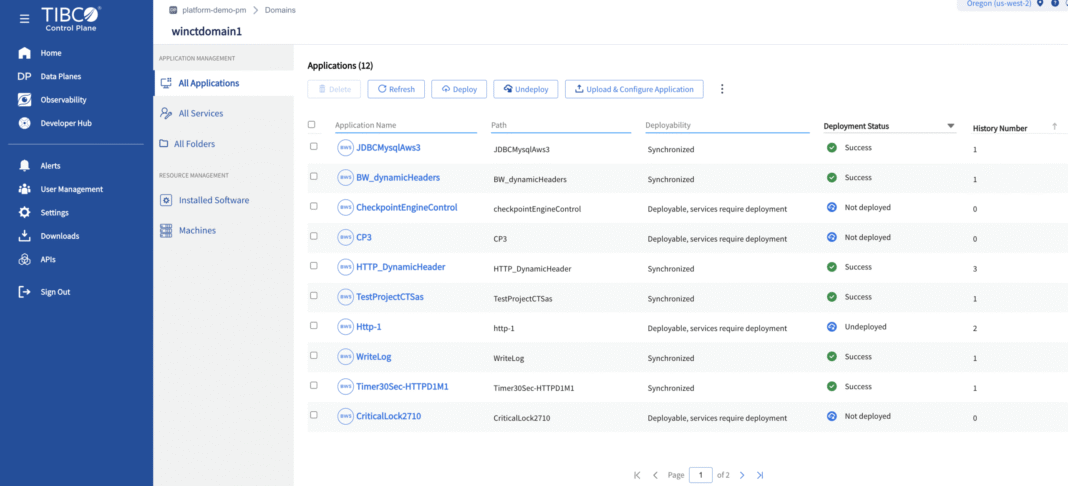Image resolution: width=1068 pixels, height=486 pixels.
Task: Open the TestProjectCTSas application link
Action: click(x=390, y=297)
